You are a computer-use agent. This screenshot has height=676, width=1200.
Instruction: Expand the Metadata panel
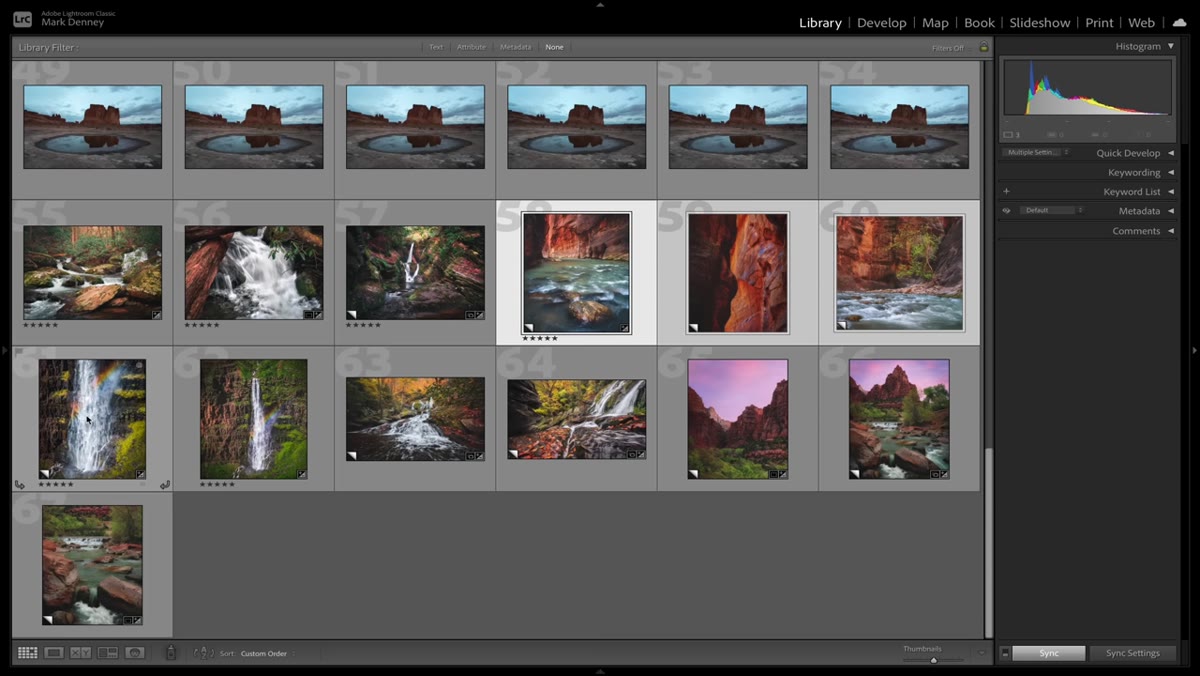tap(1171, 211)
